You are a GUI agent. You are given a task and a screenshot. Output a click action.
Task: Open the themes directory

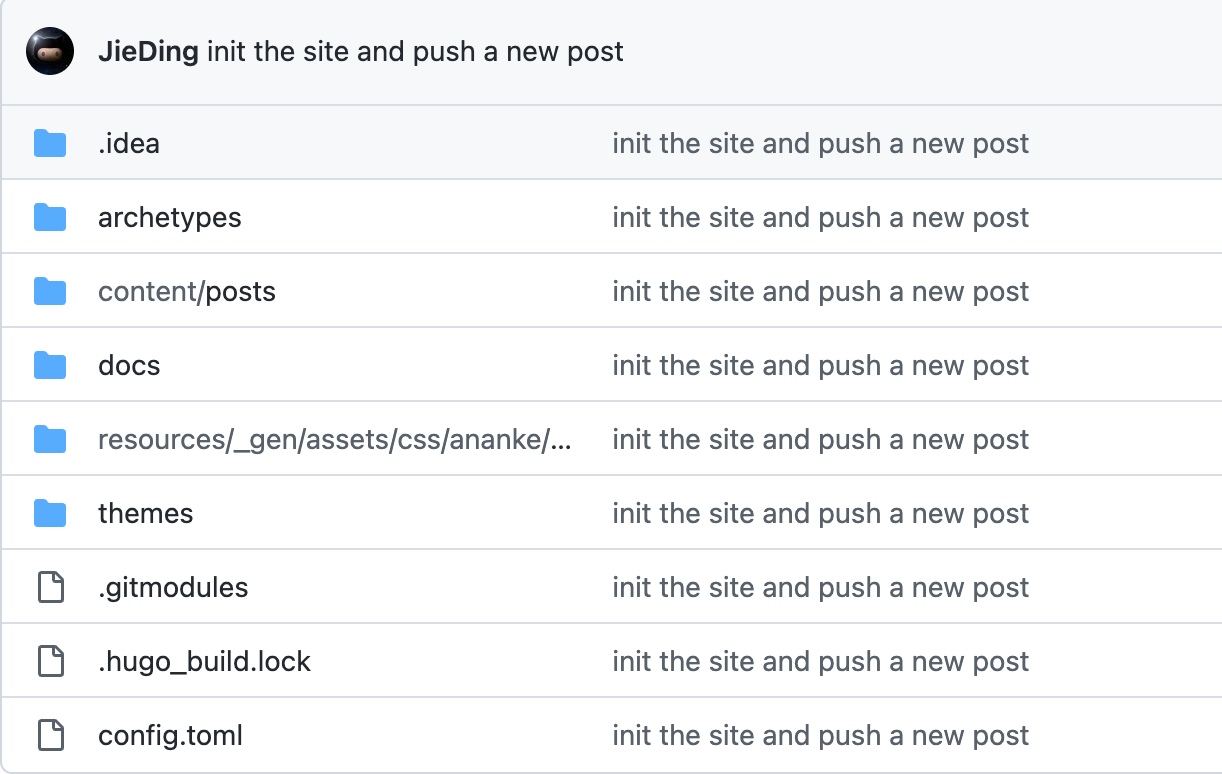(146, 514)
